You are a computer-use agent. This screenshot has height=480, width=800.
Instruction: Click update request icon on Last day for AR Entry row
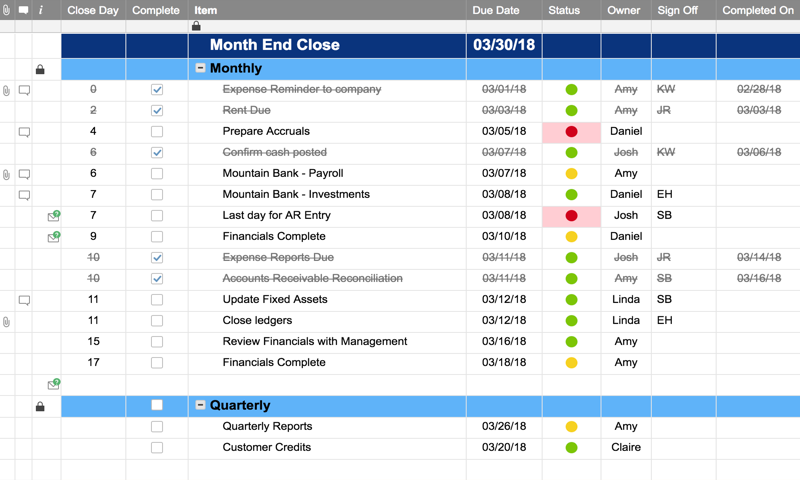[54, 216]
